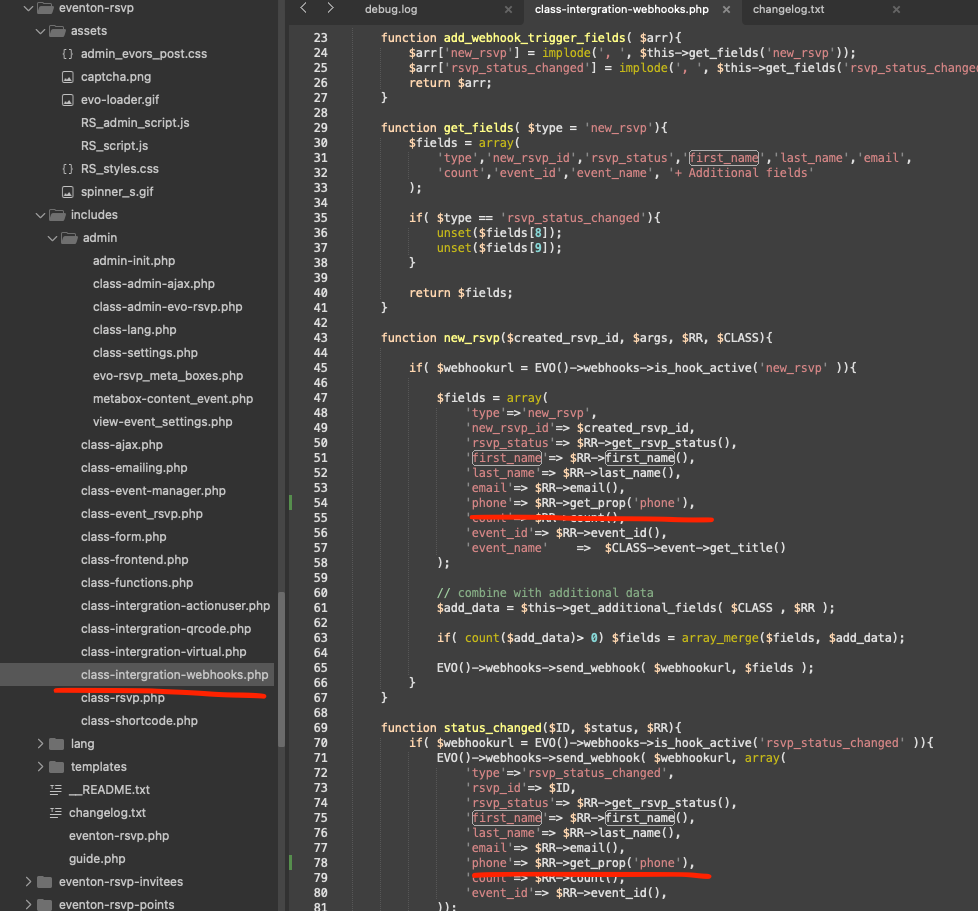This screenshot has height=911, width=978.
Task: Click the text file icon beside __README.txt
Action: pyautogui.click(x=56, y=790)
